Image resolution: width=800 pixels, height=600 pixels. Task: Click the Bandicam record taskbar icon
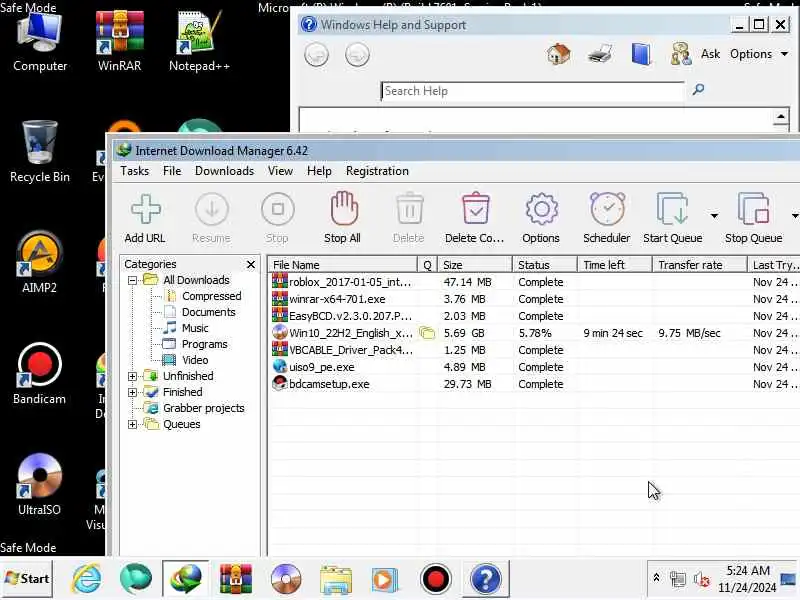pyautogui.click(x=435, y=579)
